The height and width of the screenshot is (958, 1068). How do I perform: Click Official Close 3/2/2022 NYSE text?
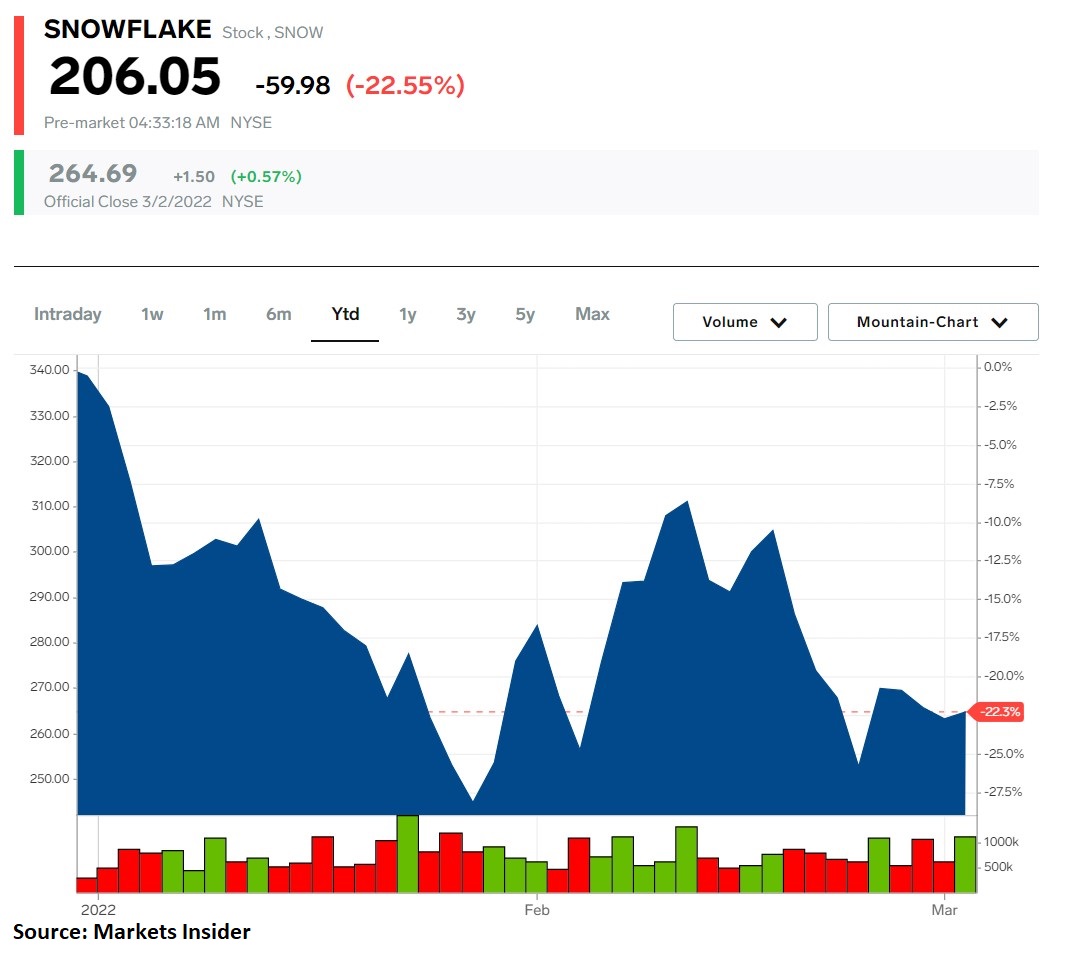click(153, 202)
